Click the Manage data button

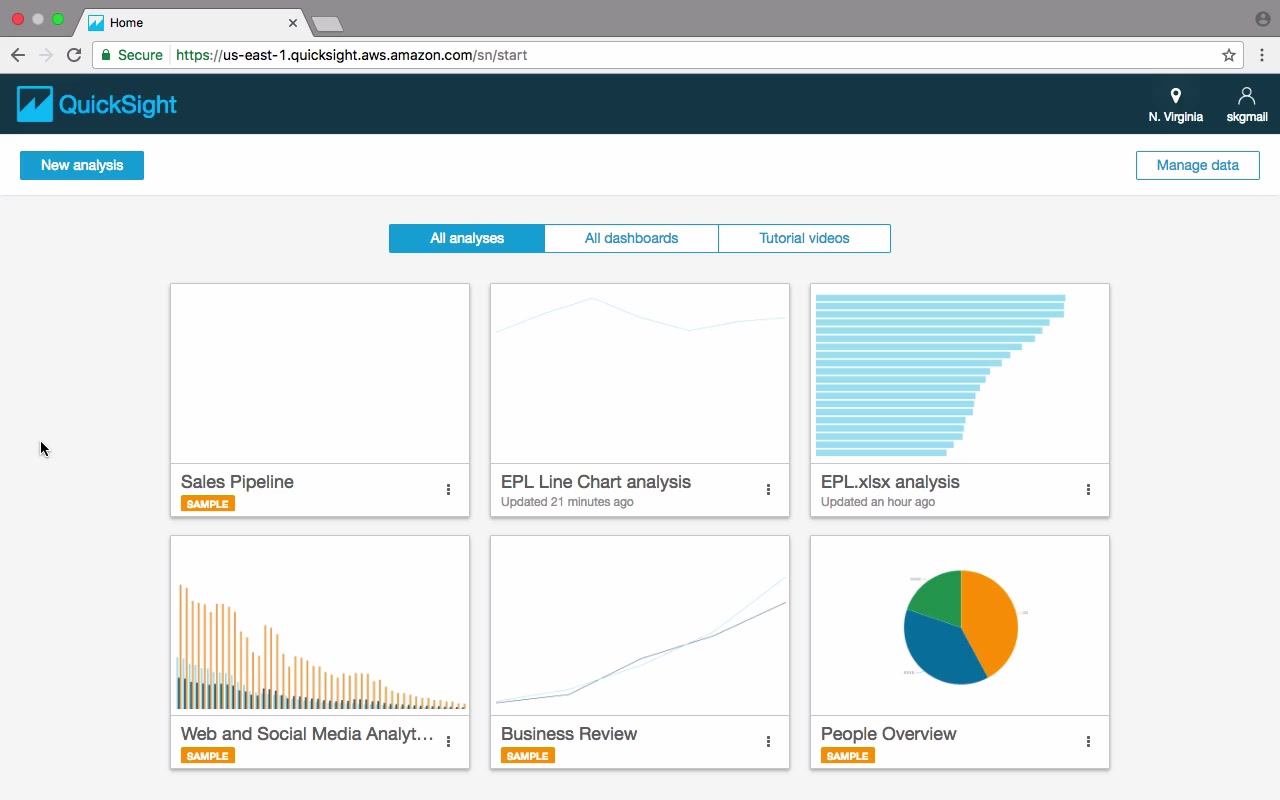pos(1197,165)
